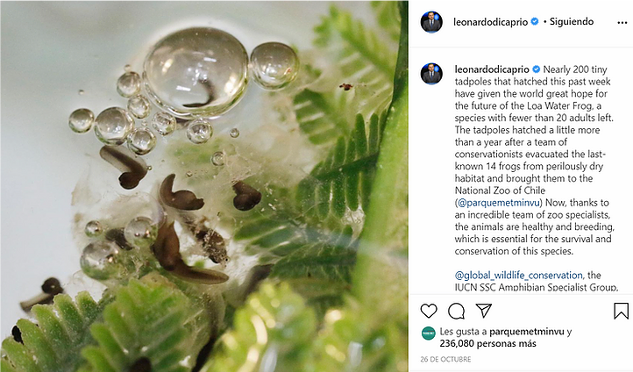The image size is (633, 372).
Task: Click the 26 DE OCTUBRE timestamp
Action: point(446,359)
